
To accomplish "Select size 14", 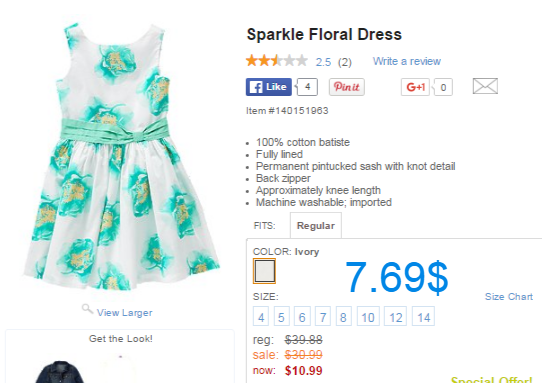I will click(x=423, y=316).
